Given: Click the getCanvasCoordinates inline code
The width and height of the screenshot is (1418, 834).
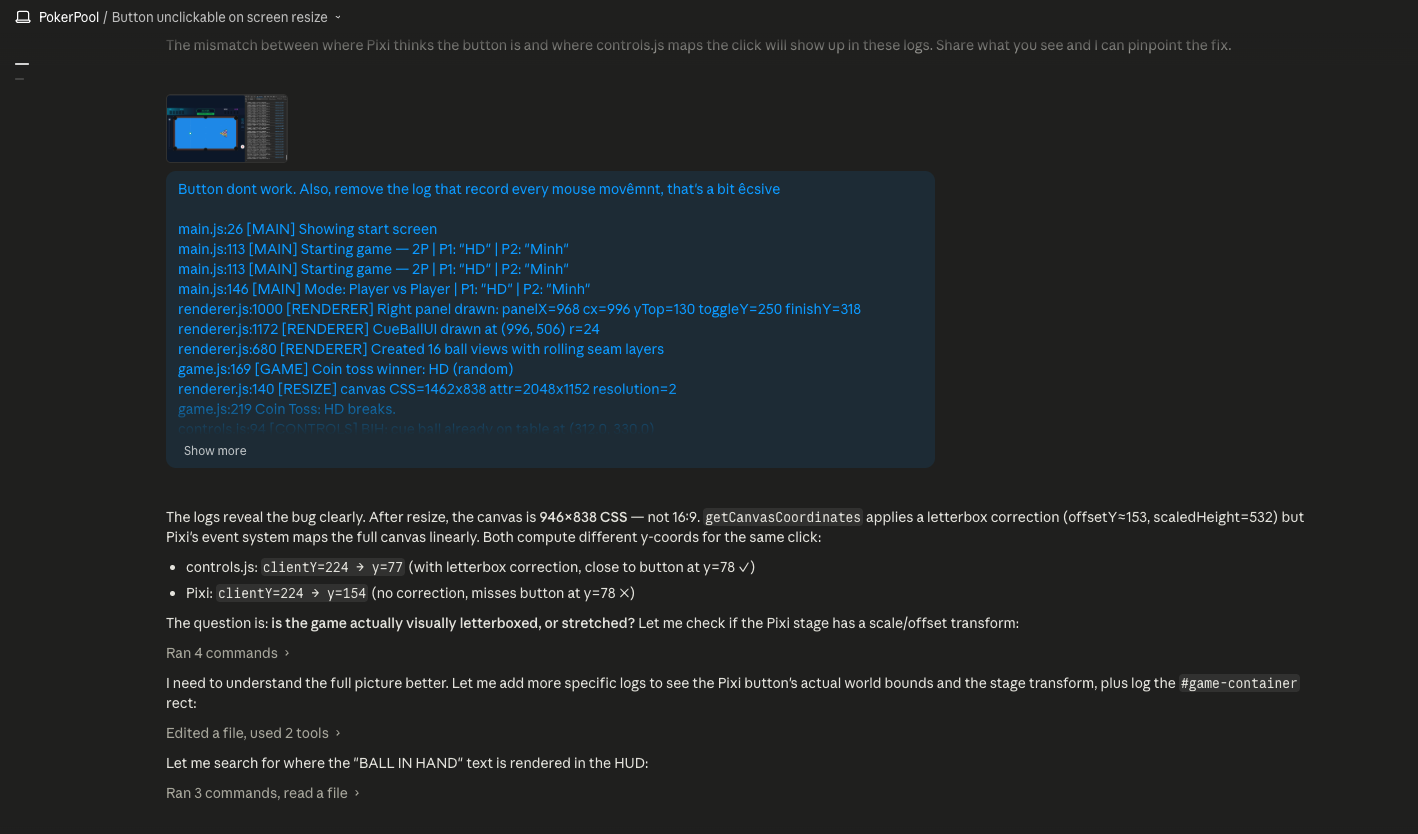Looking at the screenshot, I should 783,517.
